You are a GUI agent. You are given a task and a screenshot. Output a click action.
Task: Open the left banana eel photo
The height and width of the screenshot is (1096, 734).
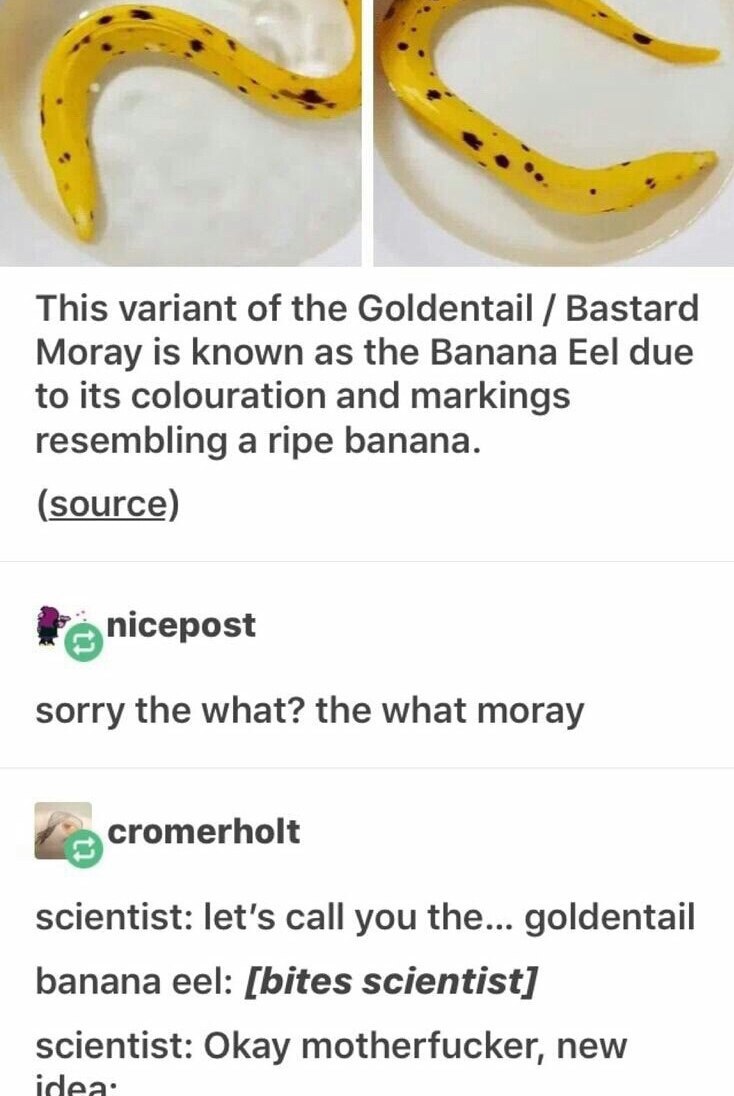pyautogui.click(x=180, y=133)
